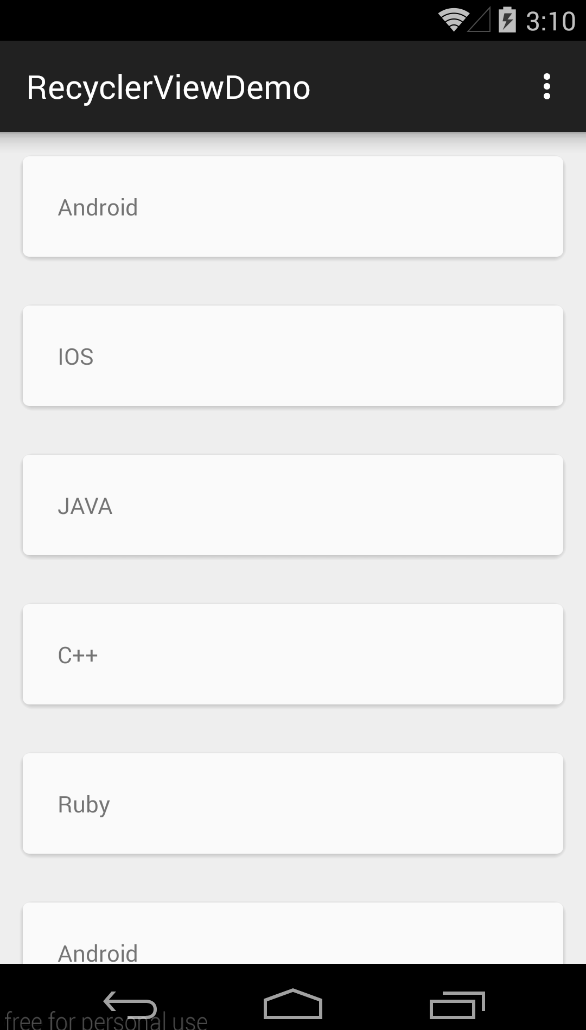586x1030 pixels.
Task: Click empty action bar space beside title
Action: [x=420, y=87]
